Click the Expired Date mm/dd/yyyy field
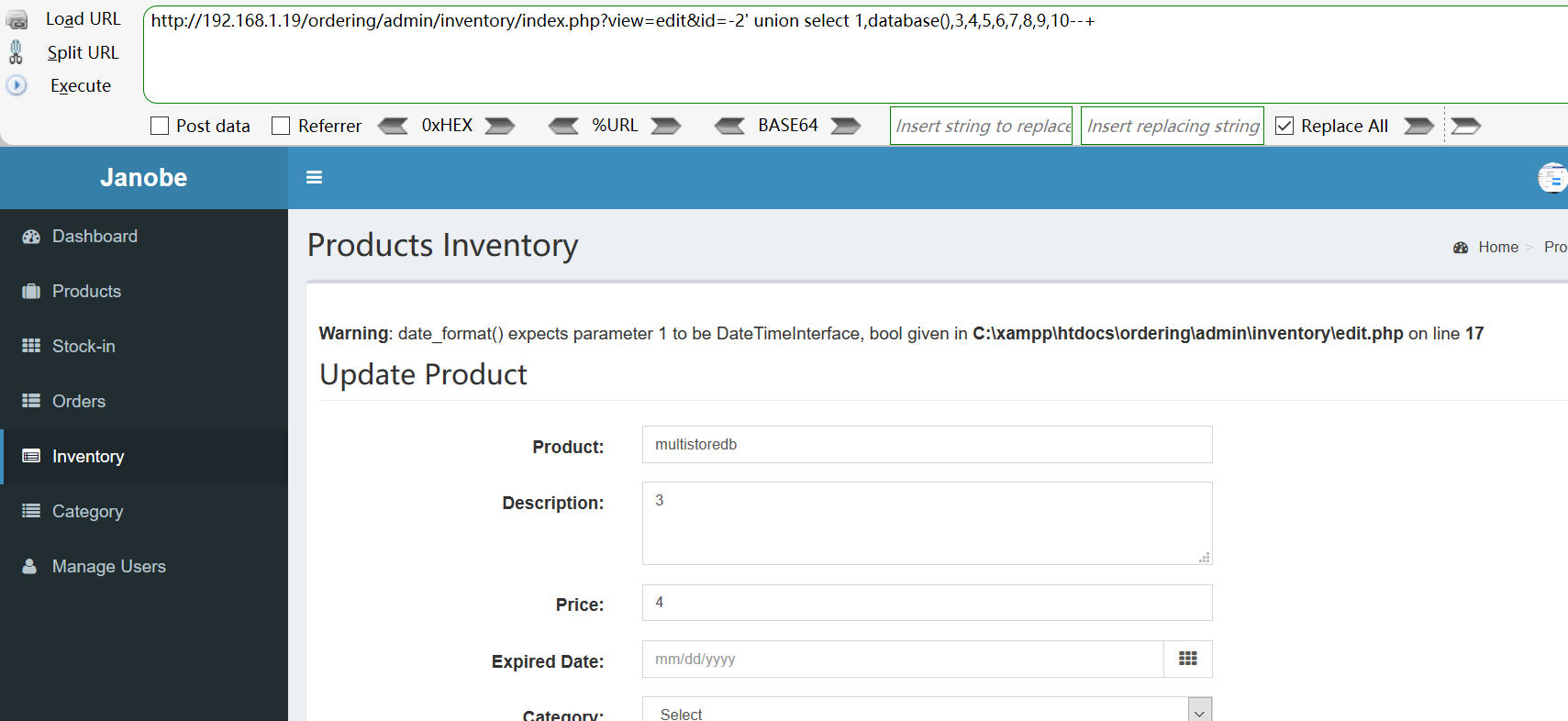Viewport: 1568px width, 721px height. [x=903, y=660]
